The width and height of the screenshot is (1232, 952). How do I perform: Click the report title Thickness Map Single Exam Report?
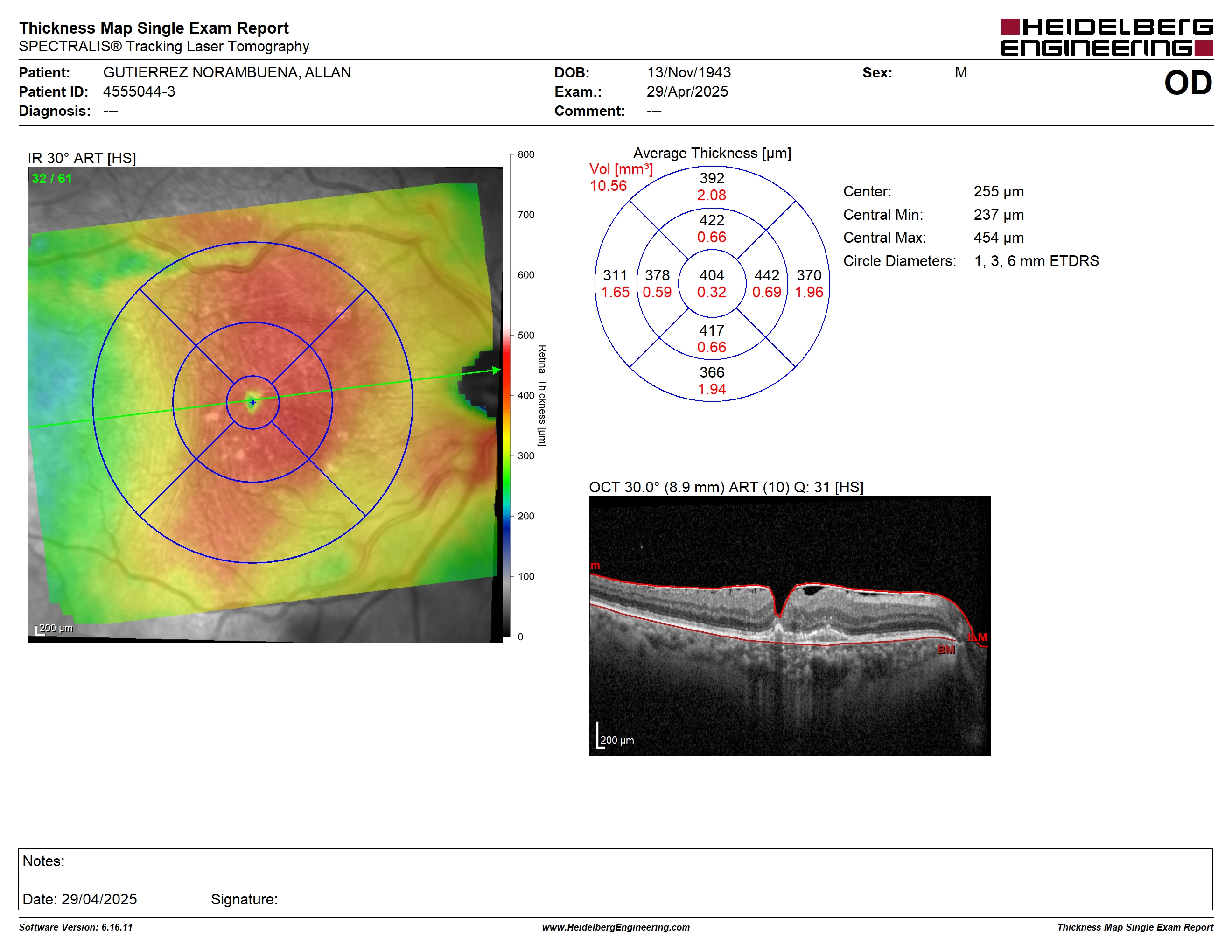pos(154,28)
